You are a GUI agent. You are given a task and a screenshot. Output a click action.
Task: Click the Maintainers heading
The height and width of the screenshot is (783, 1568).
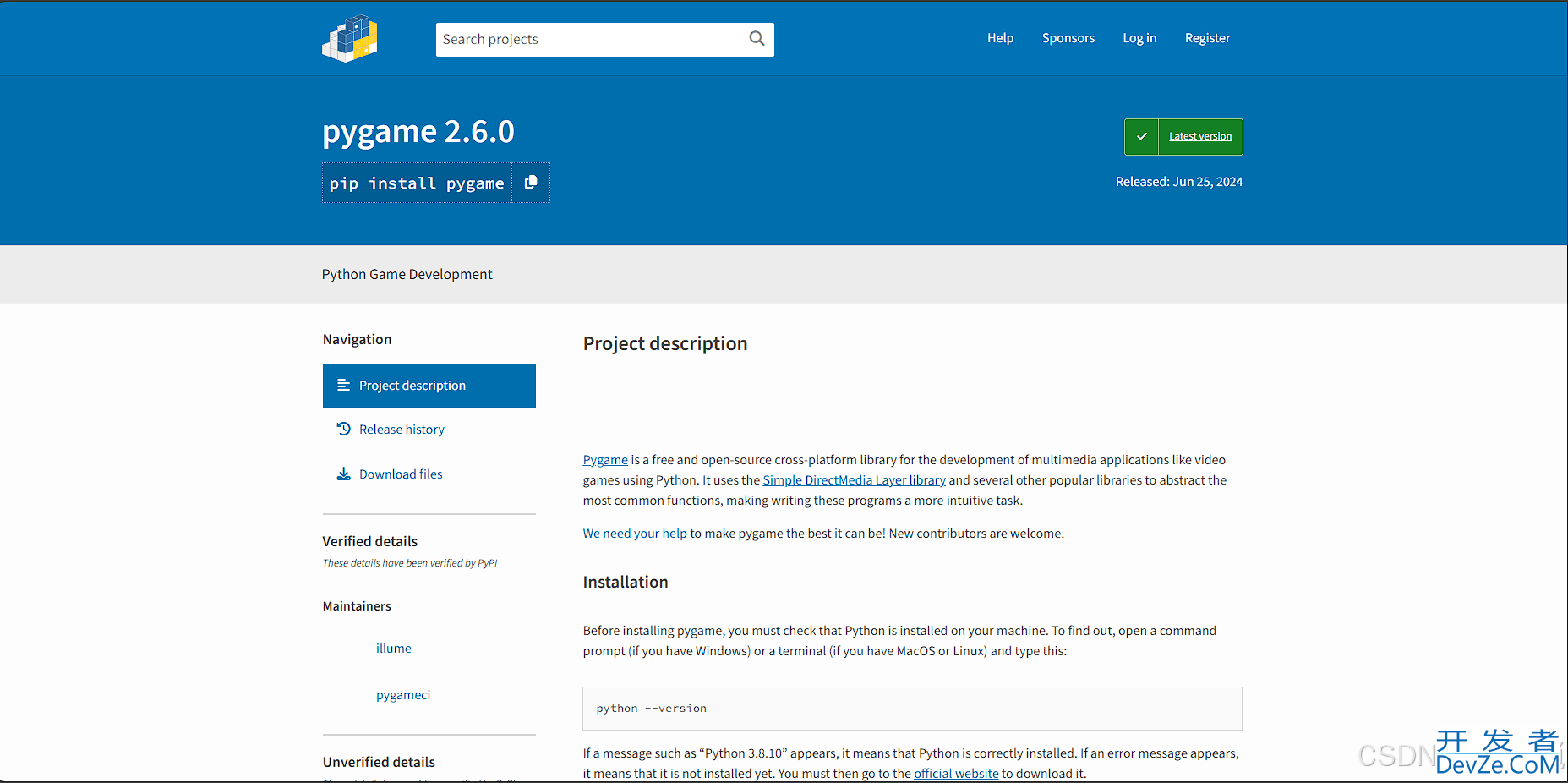(x=357, y=606)
